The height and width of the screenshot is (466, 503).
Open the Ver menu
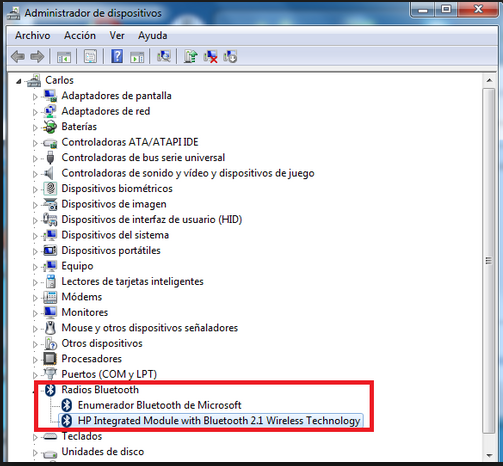point(117,35)
